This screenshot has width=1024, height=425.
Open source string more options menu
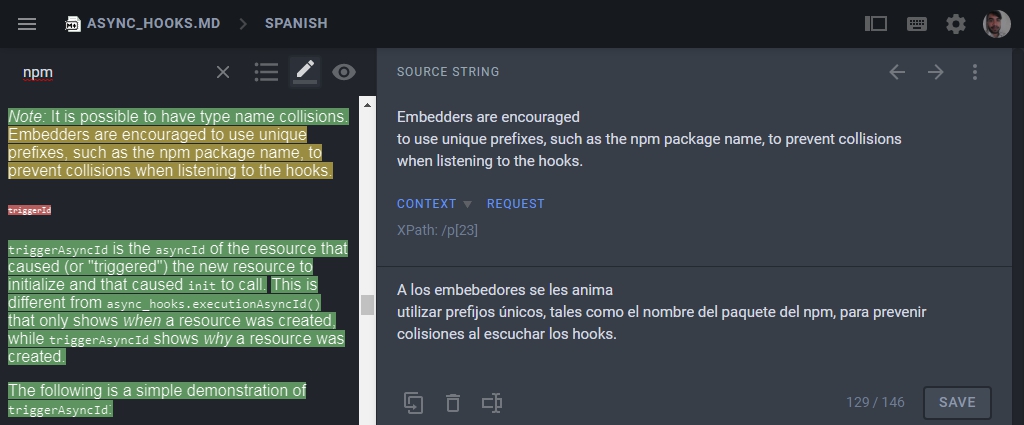[x=975, y=72]
